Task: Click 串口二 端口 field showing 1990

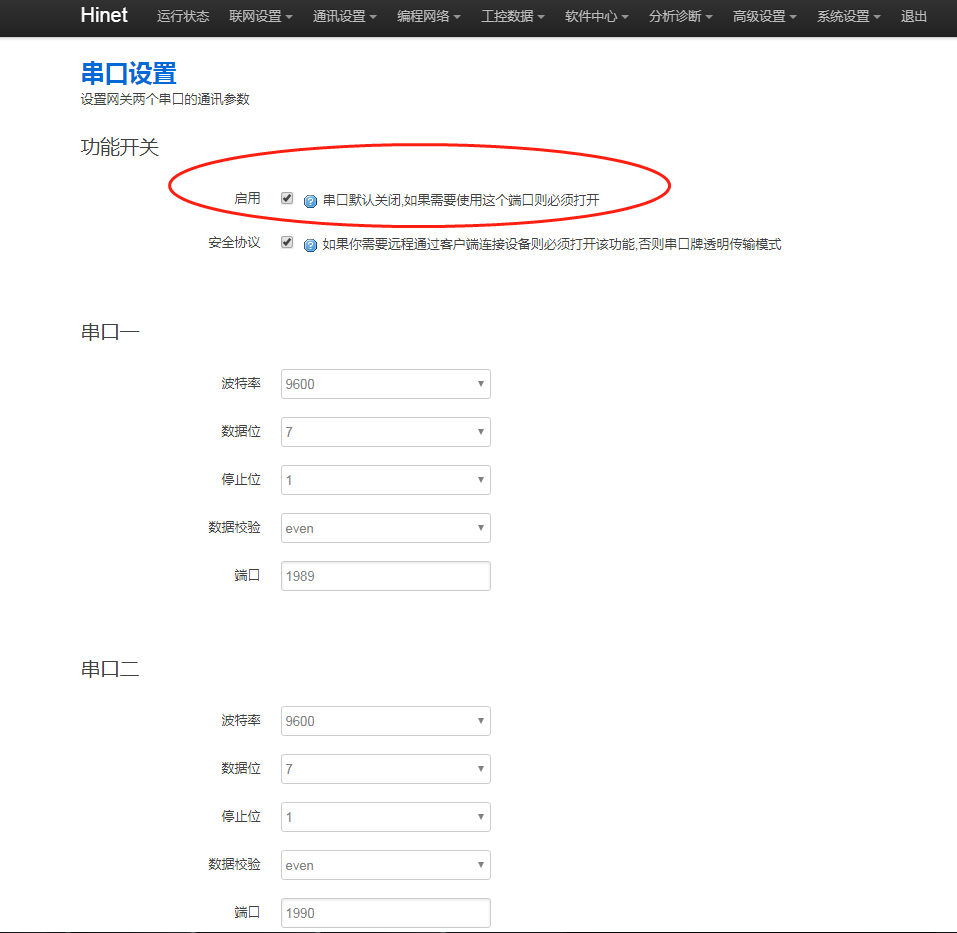Action: point(385,913)
